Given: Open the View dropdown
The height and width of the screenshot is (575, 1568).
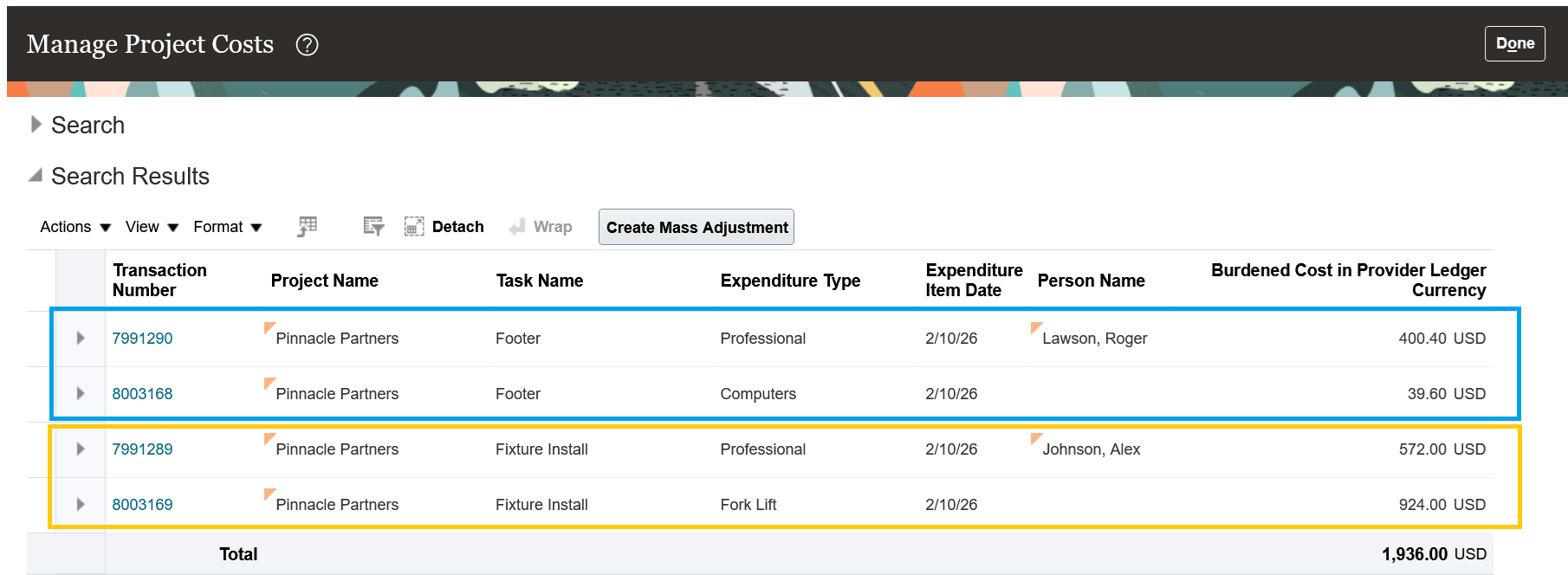Looking at the screenshot, I should pyautogui.click(x=152, y=226).
